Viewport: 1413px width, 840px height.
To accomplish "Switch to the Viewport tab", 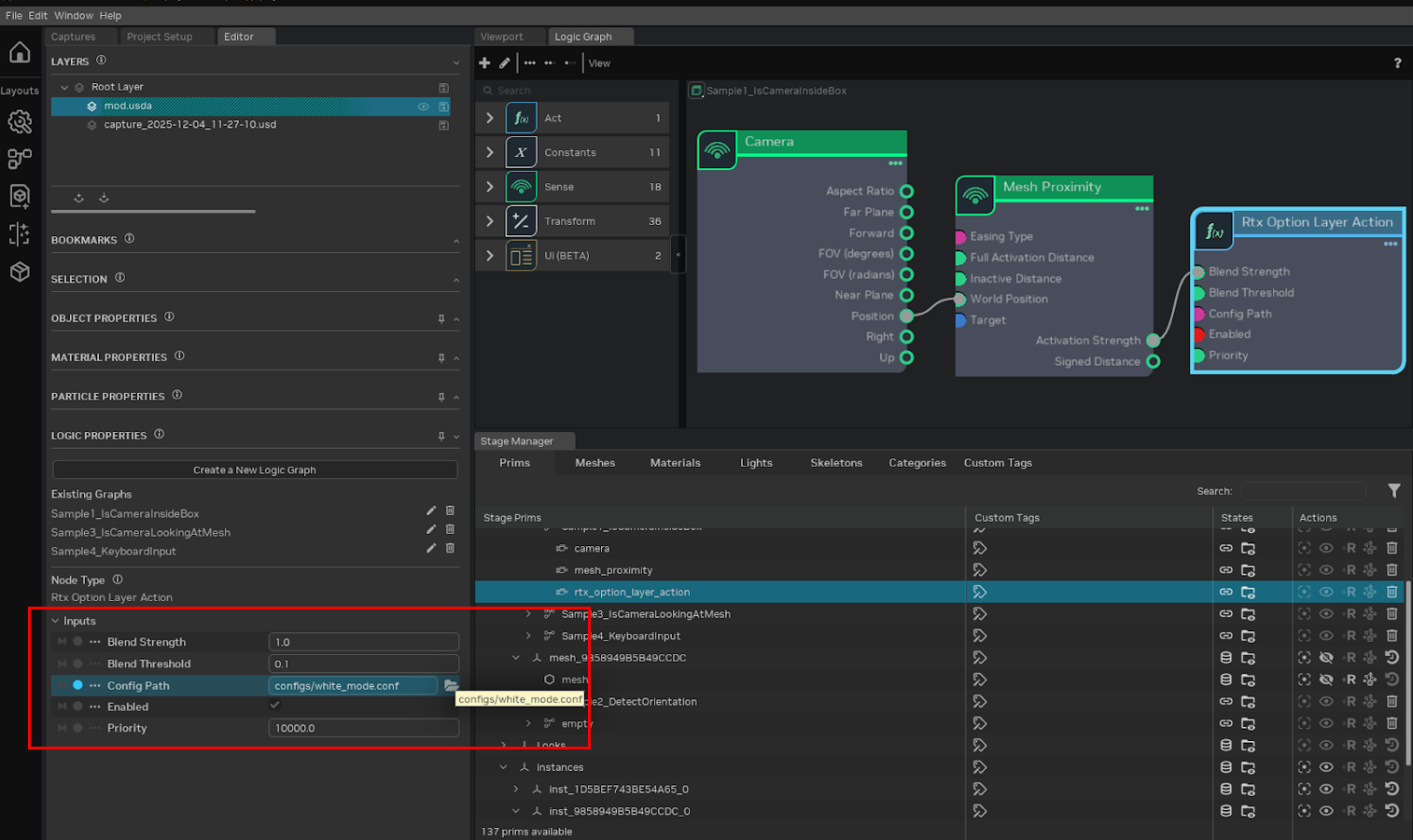I will click(502, 36).
